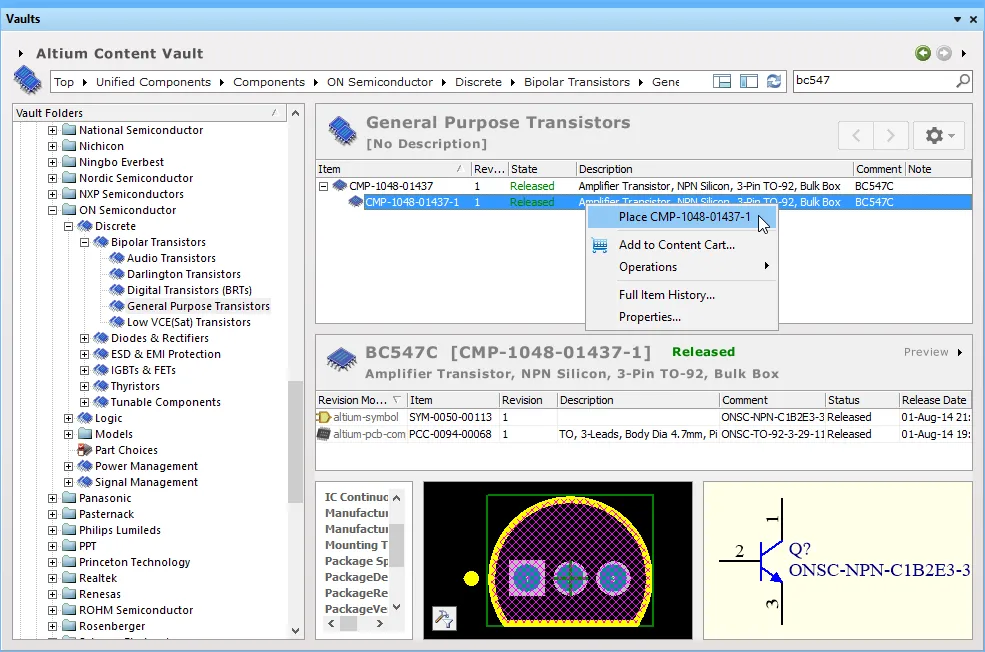Refresh the vault content with refresh icon
The height and width of the screenshot is (652, 985).
[x=774, y=81]
